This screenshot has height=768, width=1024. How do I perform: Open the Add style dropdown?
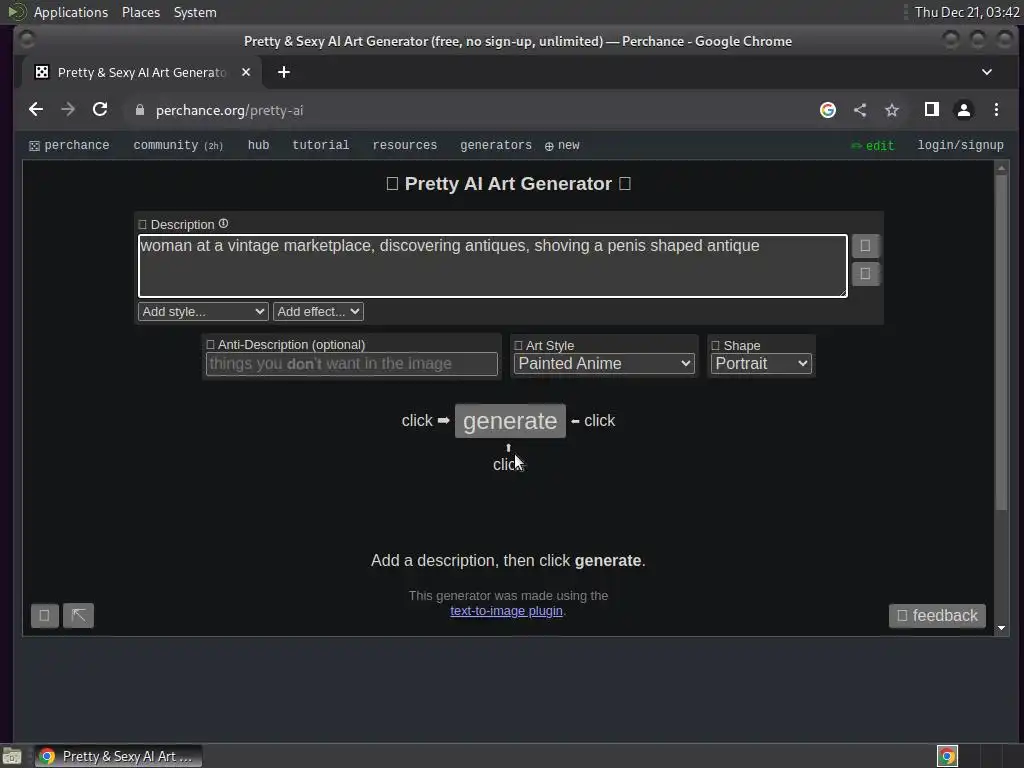pyautogui.click(x=203, y=312)
